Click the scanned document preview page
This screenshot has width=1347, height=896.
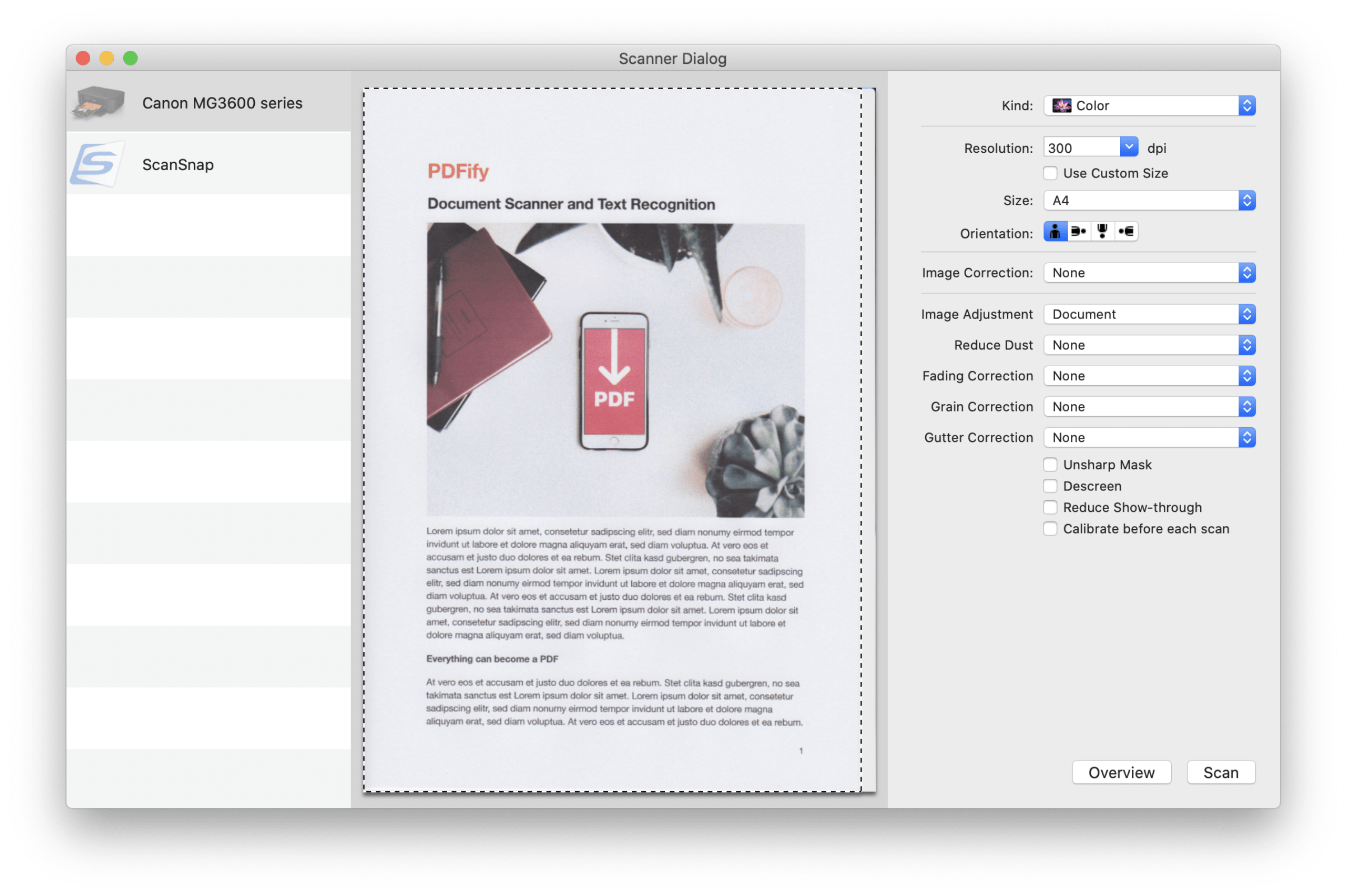click(614, 440)
